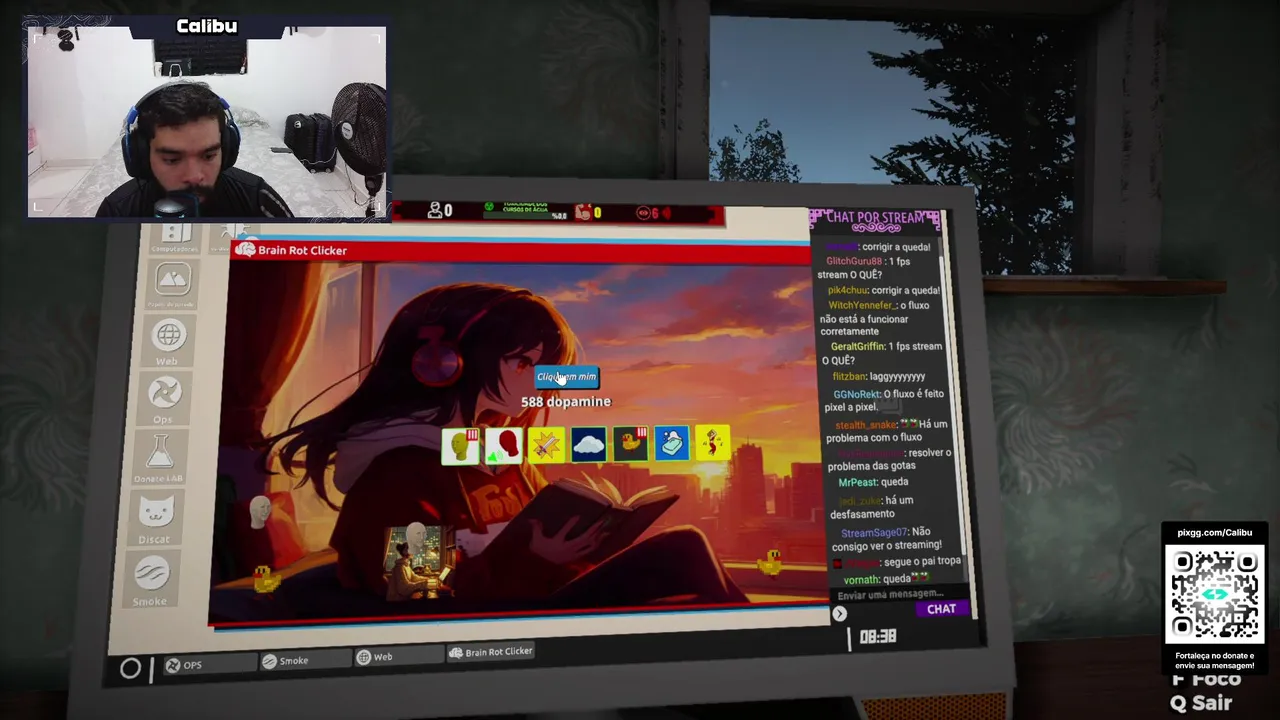The width and height of the screenshot is (1280, 720).
Task: Click the yellow duck at bottom right
Action: pyautogui.click(x=772, y=562)
